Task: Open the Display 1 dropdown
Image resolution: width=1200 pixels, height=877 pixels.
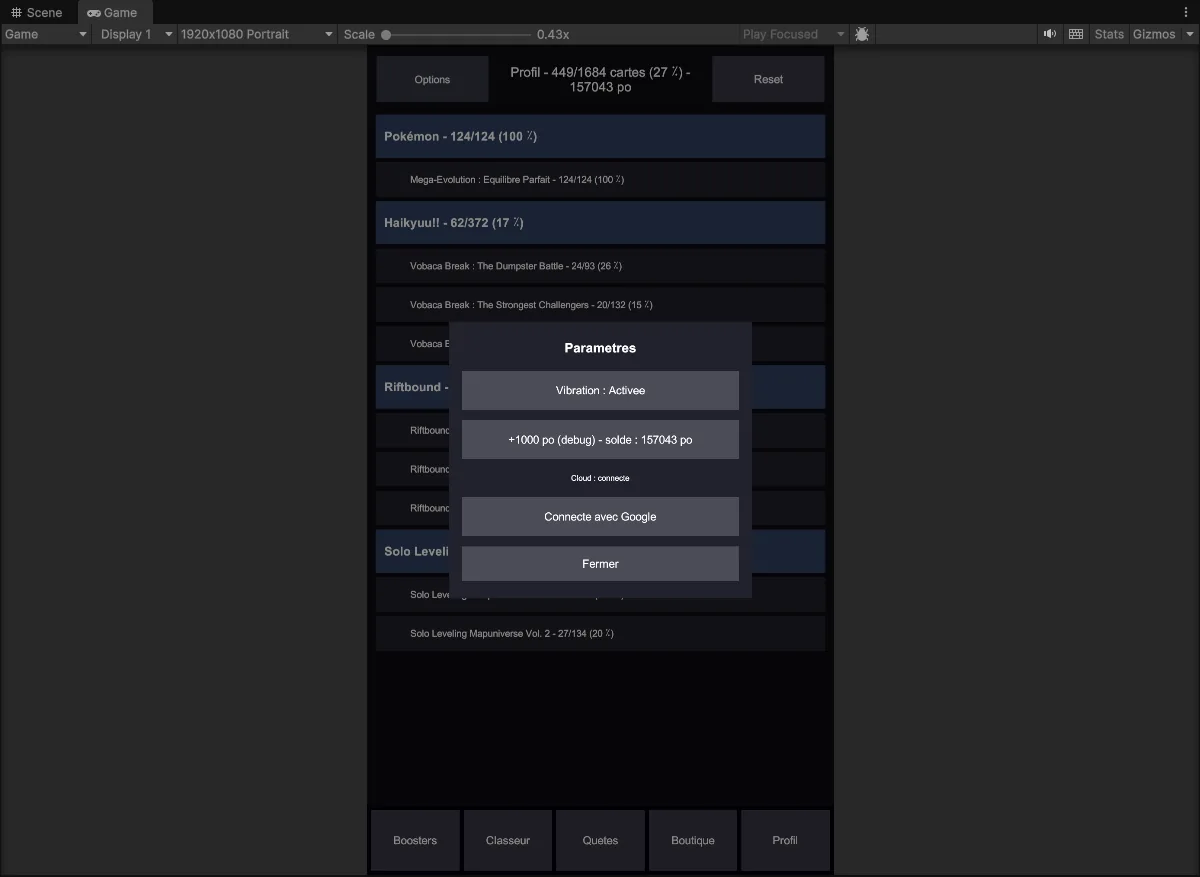Action: 136,34
